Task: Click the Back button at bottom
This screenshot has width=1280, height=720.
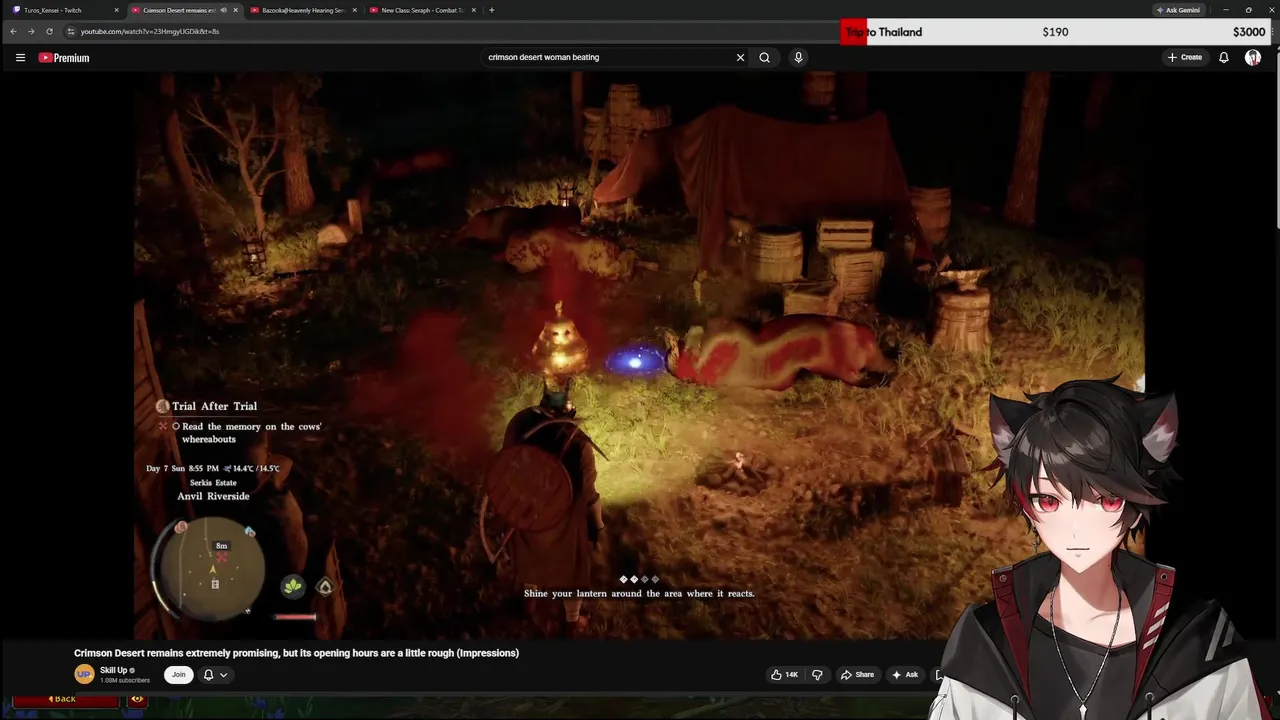Action: point(65,699)
